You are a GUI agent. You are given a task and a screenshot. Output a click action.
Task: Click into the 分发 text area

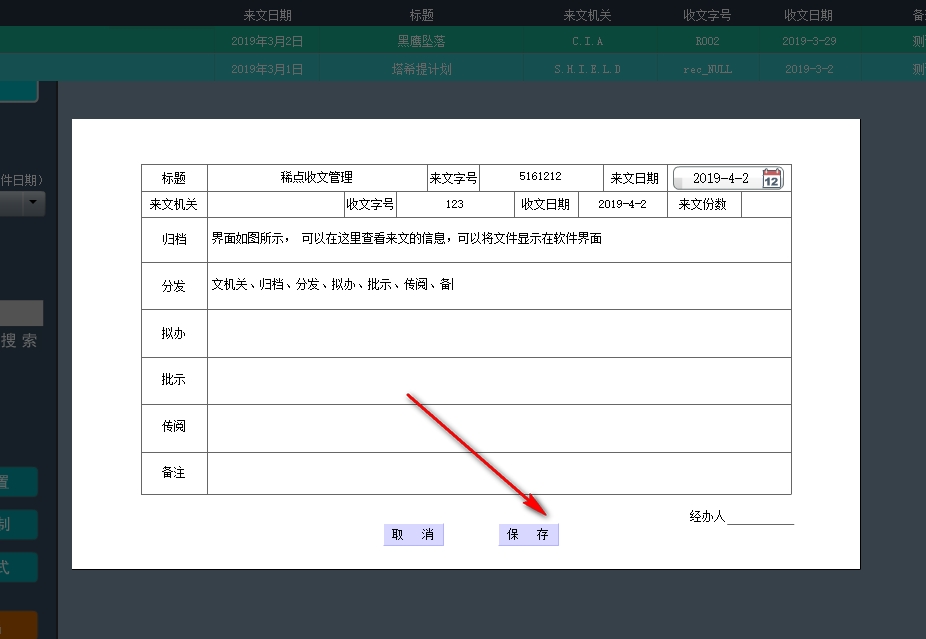pyautogui.click(x=498, y=286)
